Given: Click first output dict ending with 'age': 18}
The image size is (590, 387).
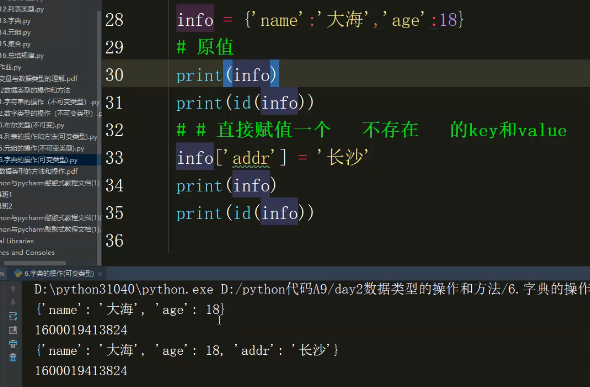Looking at the screenshot, I should [x=130, y=310].
